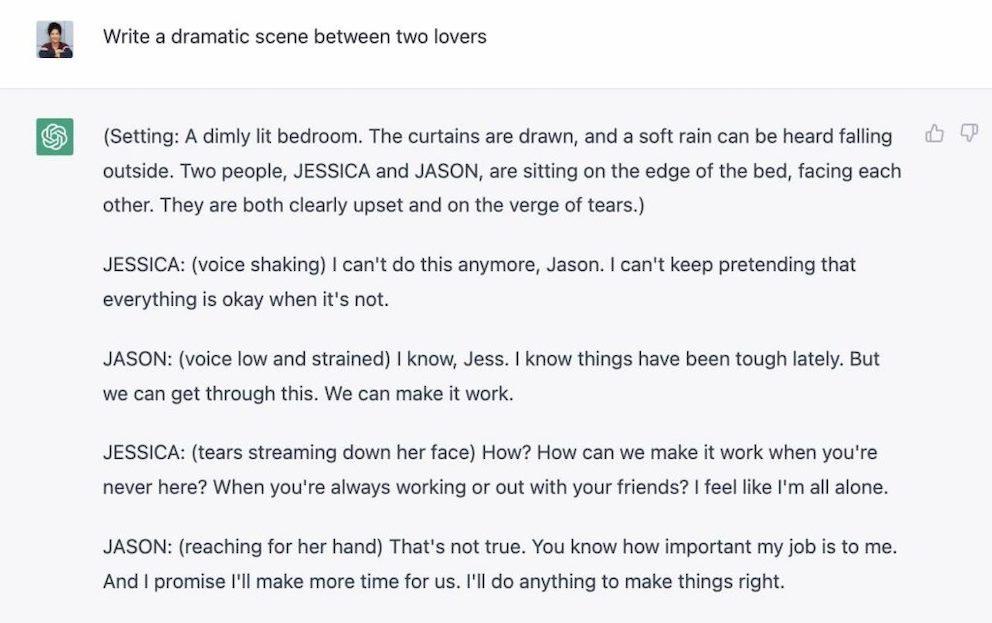Click the word 'JESSICA:' in the first dialogue
The height and width of the screenshot is (623, 992).
point(144,264)
